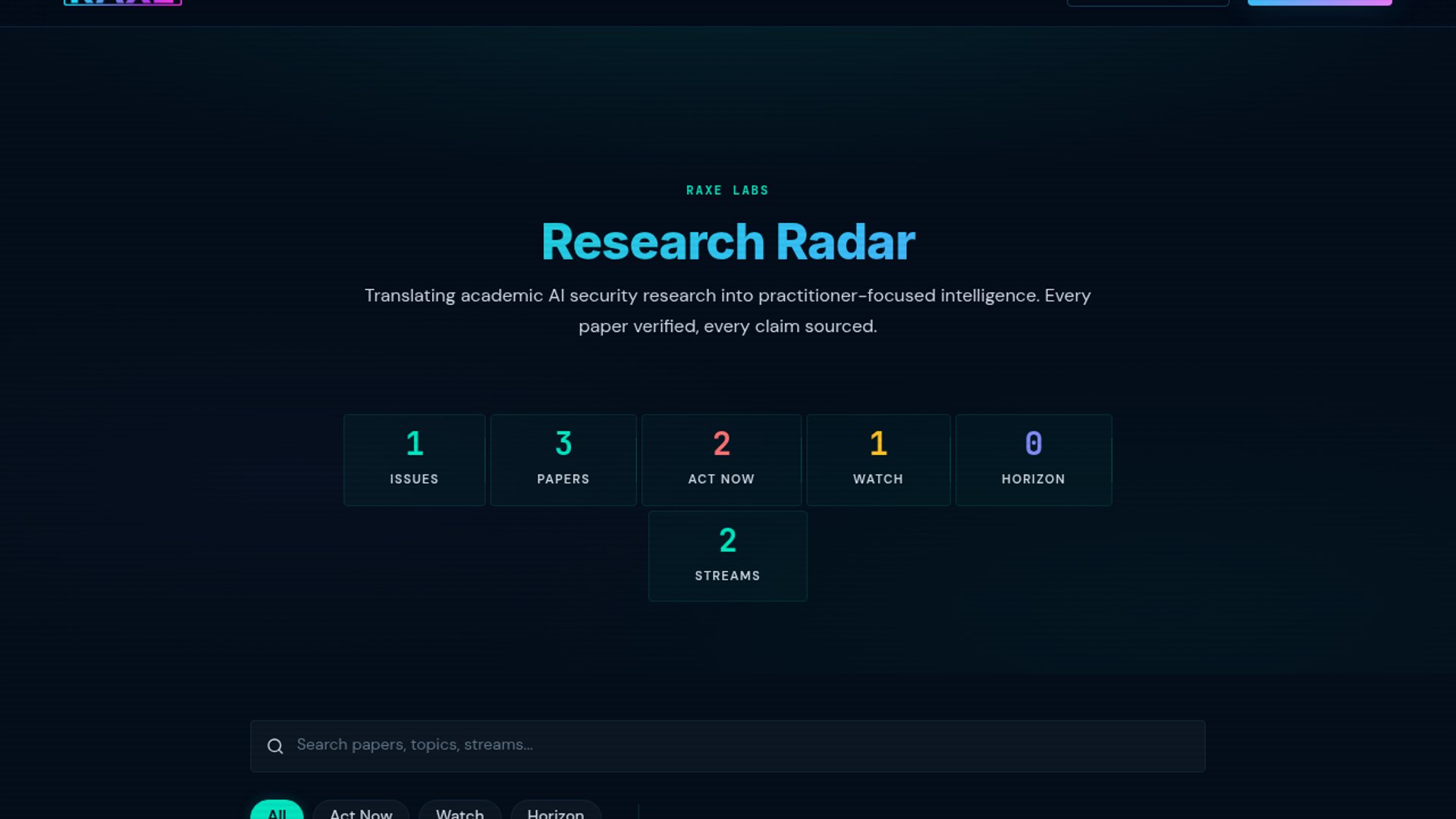Click the purple zero count number
The height and width of the screenshot is (819, 1456).
tap(1033, 443)
